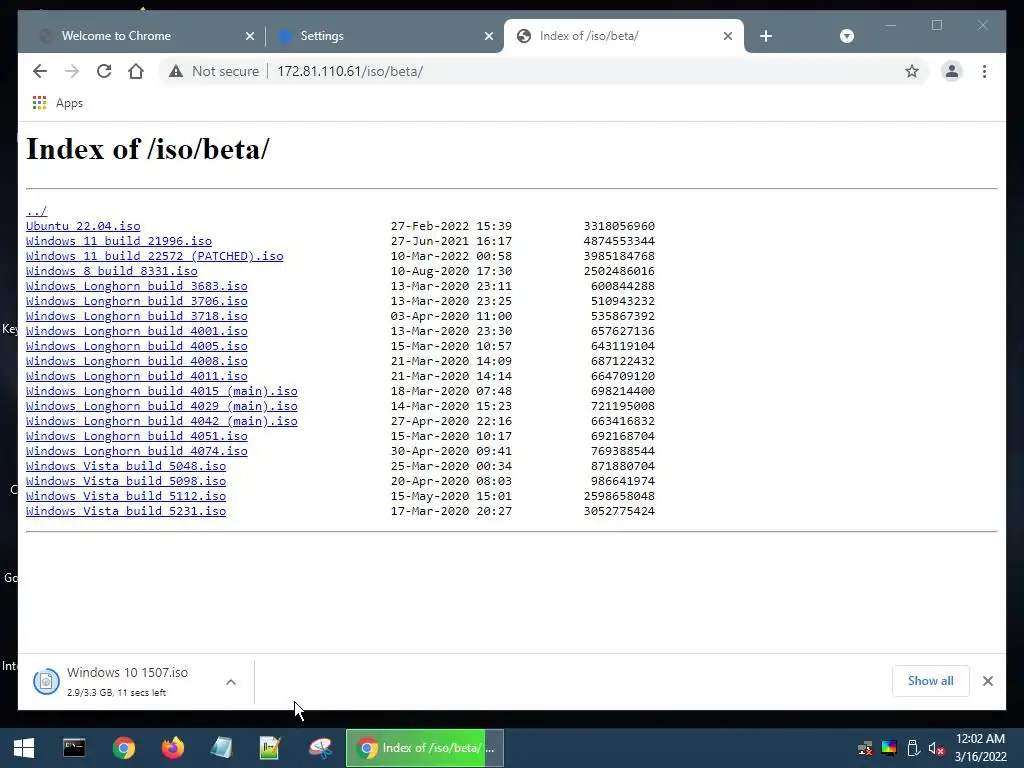Open Windows_Vista_build_5112.iso link

pyautogui.click(x=126, y=496)
